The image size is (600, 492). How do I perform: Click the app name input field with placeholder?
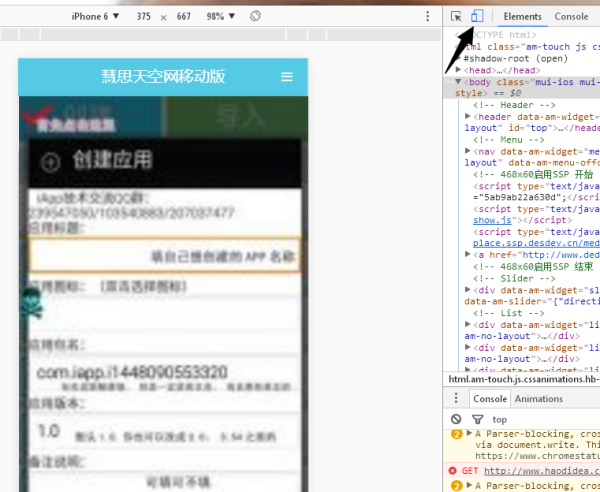[165, 256]
